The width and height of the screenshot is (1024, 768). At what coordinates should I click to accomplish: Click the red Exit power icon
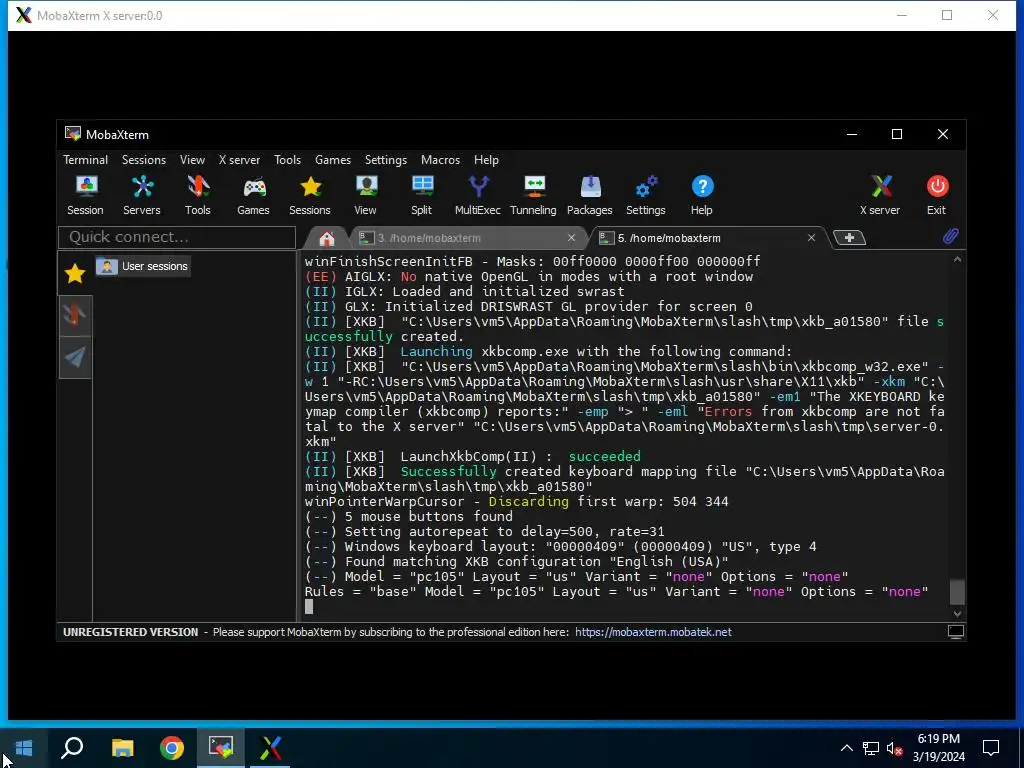(937, 195)
